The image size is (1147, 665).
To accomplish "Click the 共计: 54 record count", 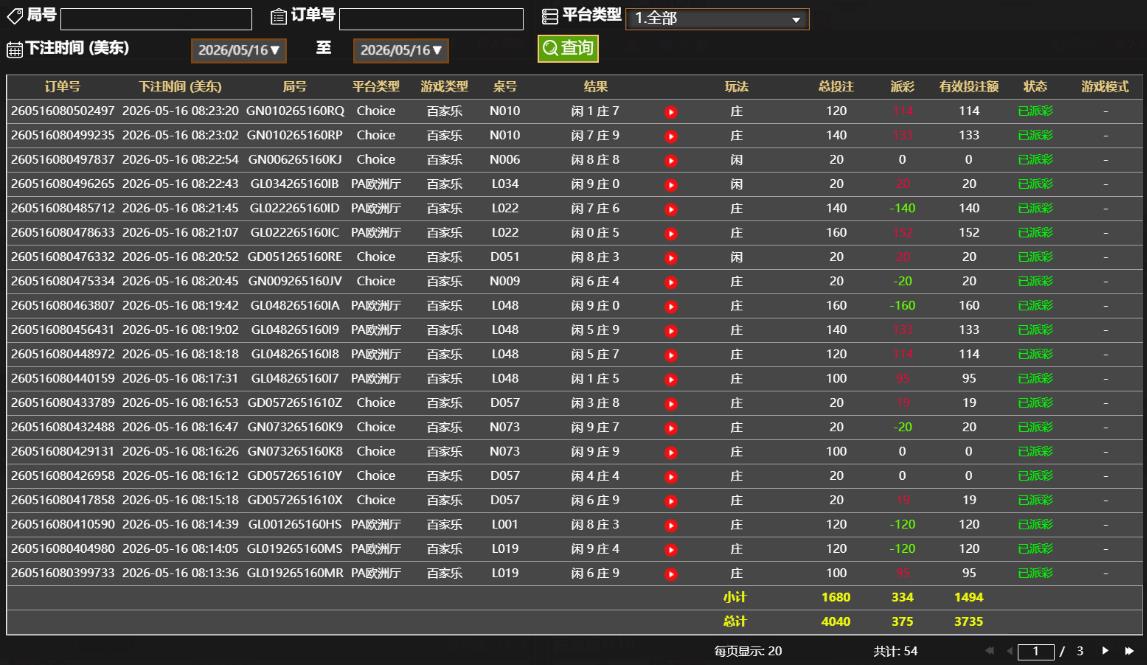I will click(x=895, y=651).
